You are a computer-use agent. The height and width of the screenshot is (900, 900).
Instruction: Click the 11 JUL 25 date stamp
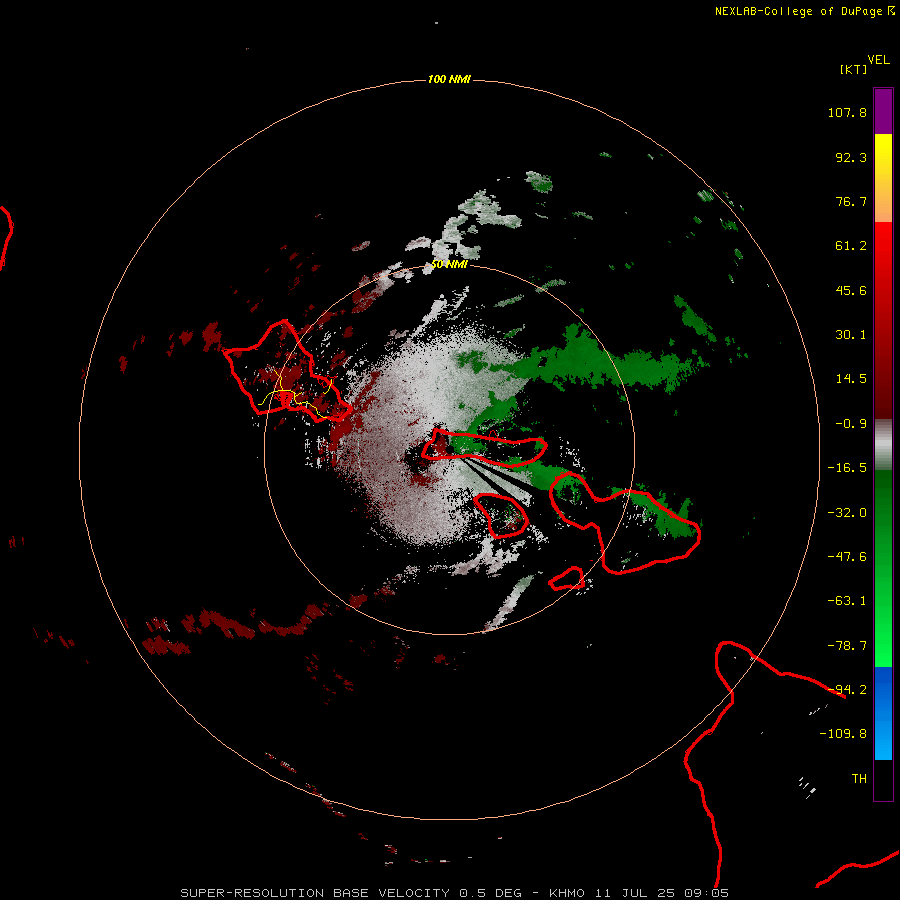click(635, 893)
